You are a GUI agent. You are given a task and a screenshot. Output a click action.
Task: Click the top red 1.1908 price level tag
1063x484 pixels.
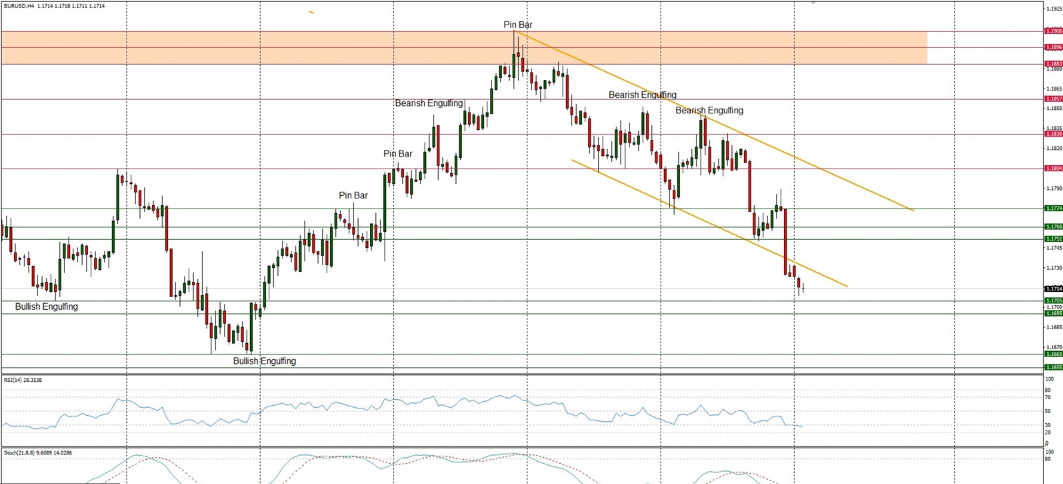tap(1052, 31)
